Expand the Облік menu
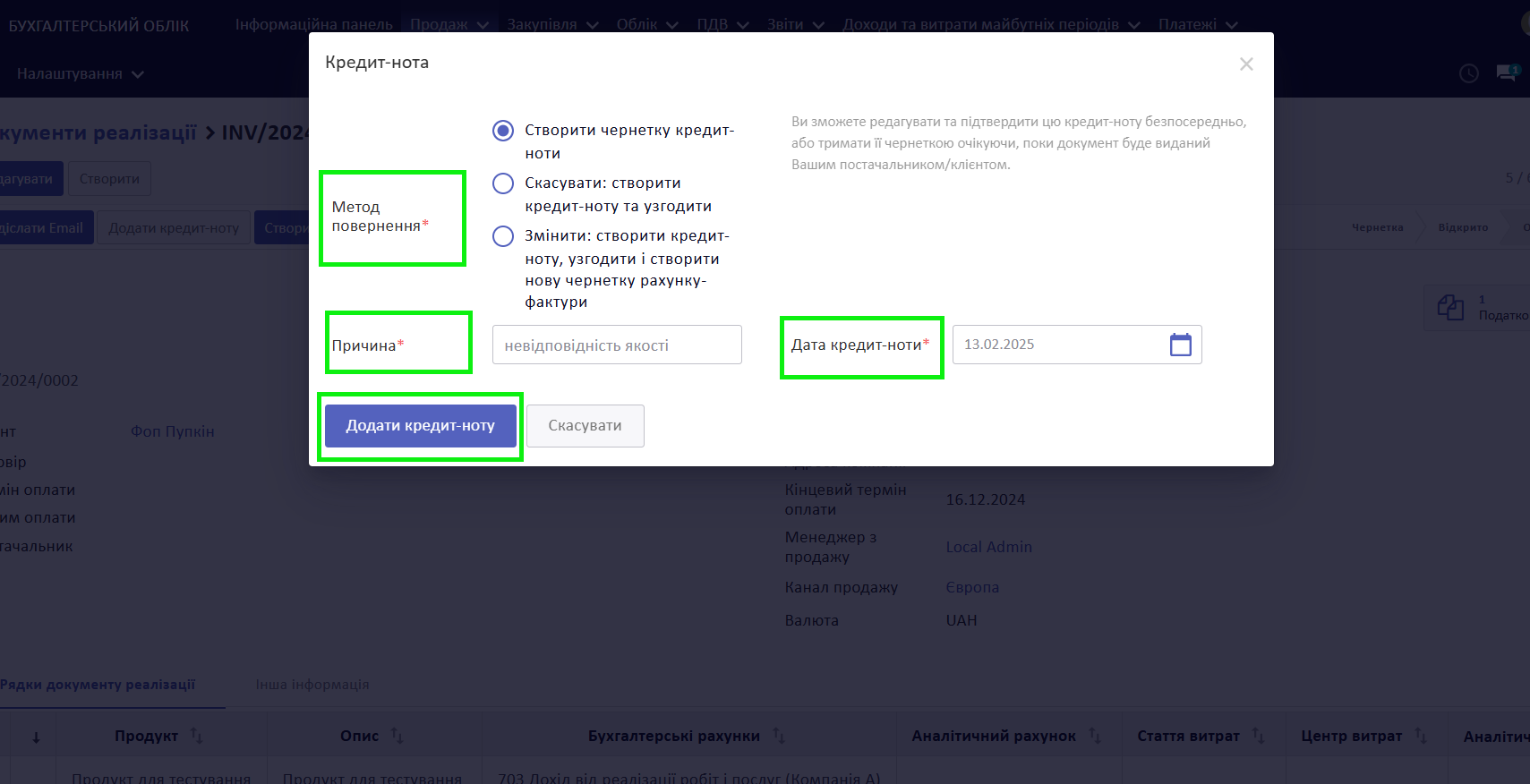This screenshot has width=1530, height=784. point(647,24)
